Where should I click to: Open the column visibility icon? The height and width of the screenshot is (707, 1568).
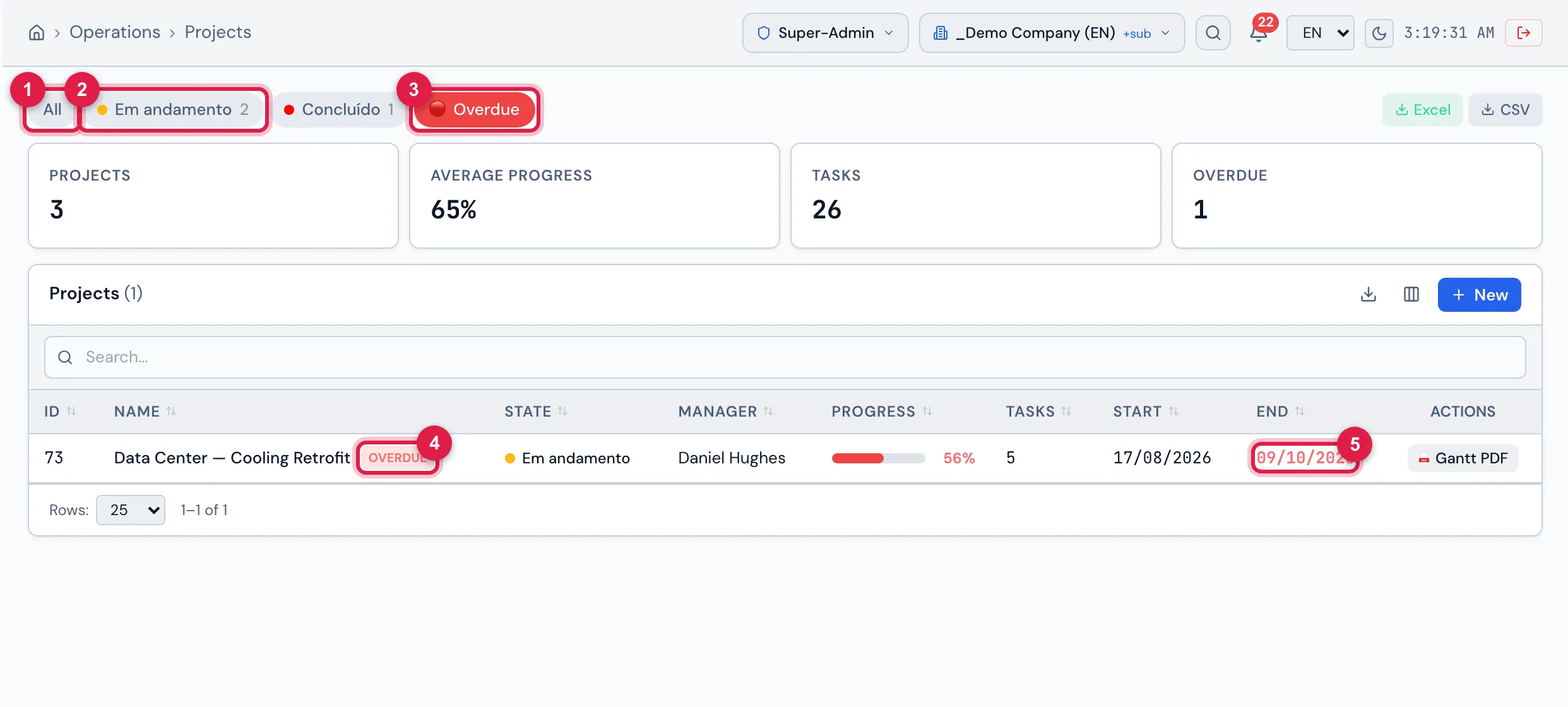coord(1411,295)
